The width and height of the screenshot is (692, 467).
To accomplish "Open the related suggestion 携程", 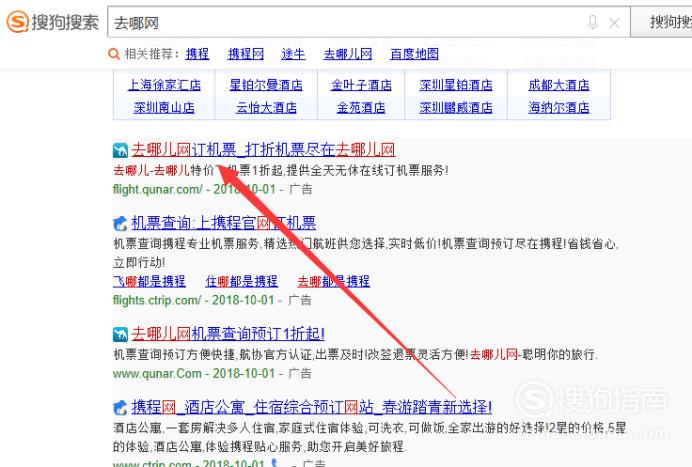I will (197, 54).
